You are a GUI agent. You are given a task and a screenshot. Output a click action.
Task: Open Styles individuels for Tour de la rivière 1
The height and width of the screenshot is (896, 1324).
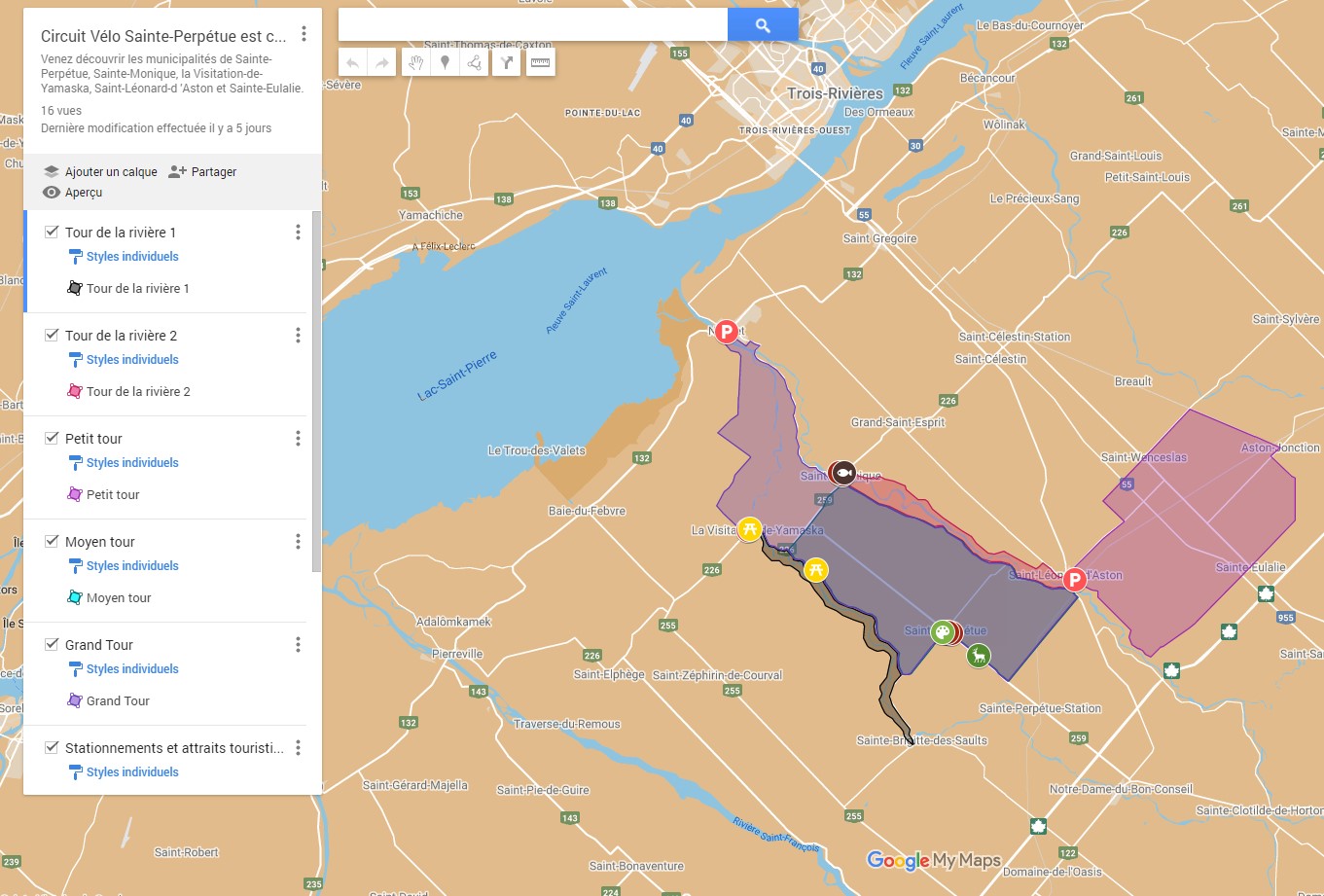(x=124, y=257)
